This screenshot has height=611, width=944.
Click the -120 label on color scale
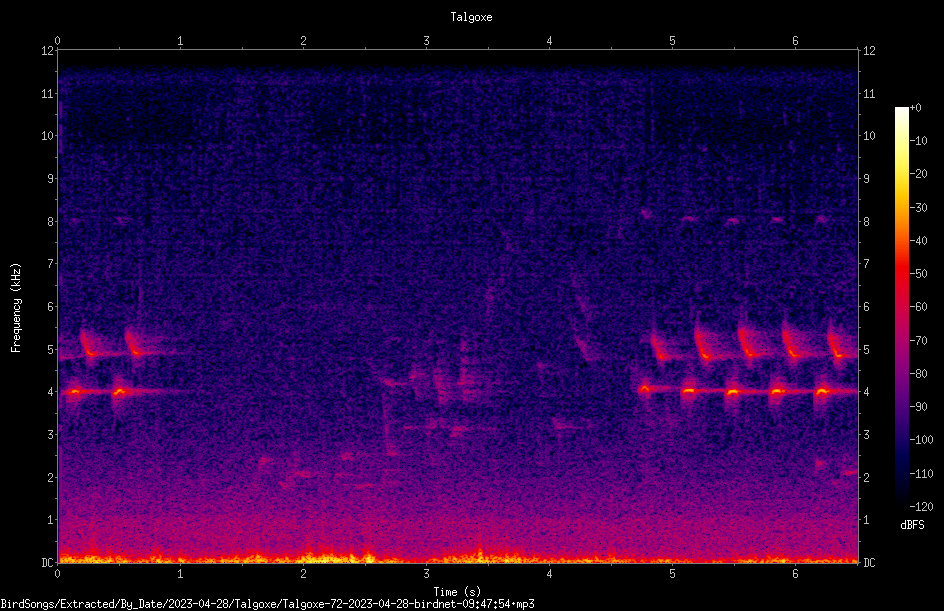tap(921, 506)
